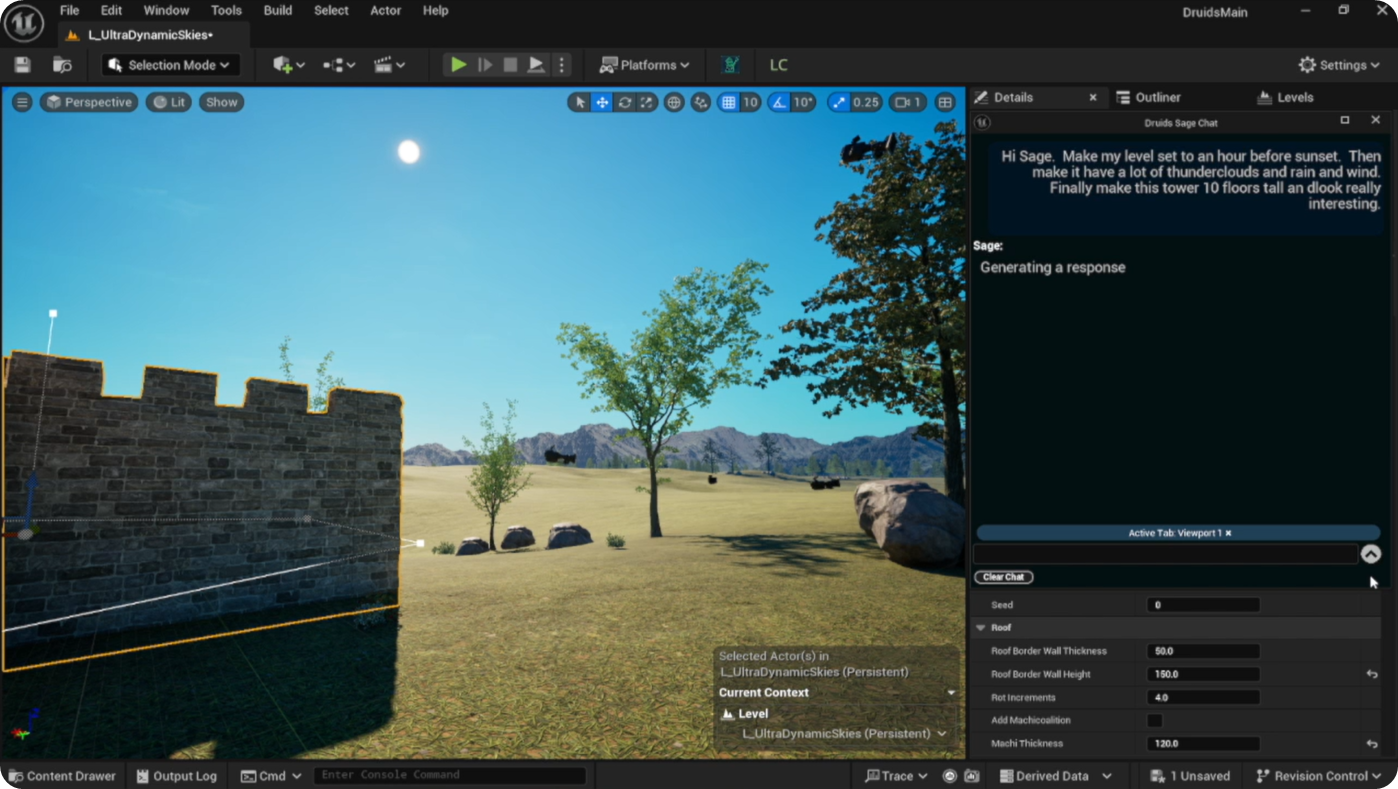Open the Build menu
Viewport: 1398px width, 789px height.
(277, 10)
